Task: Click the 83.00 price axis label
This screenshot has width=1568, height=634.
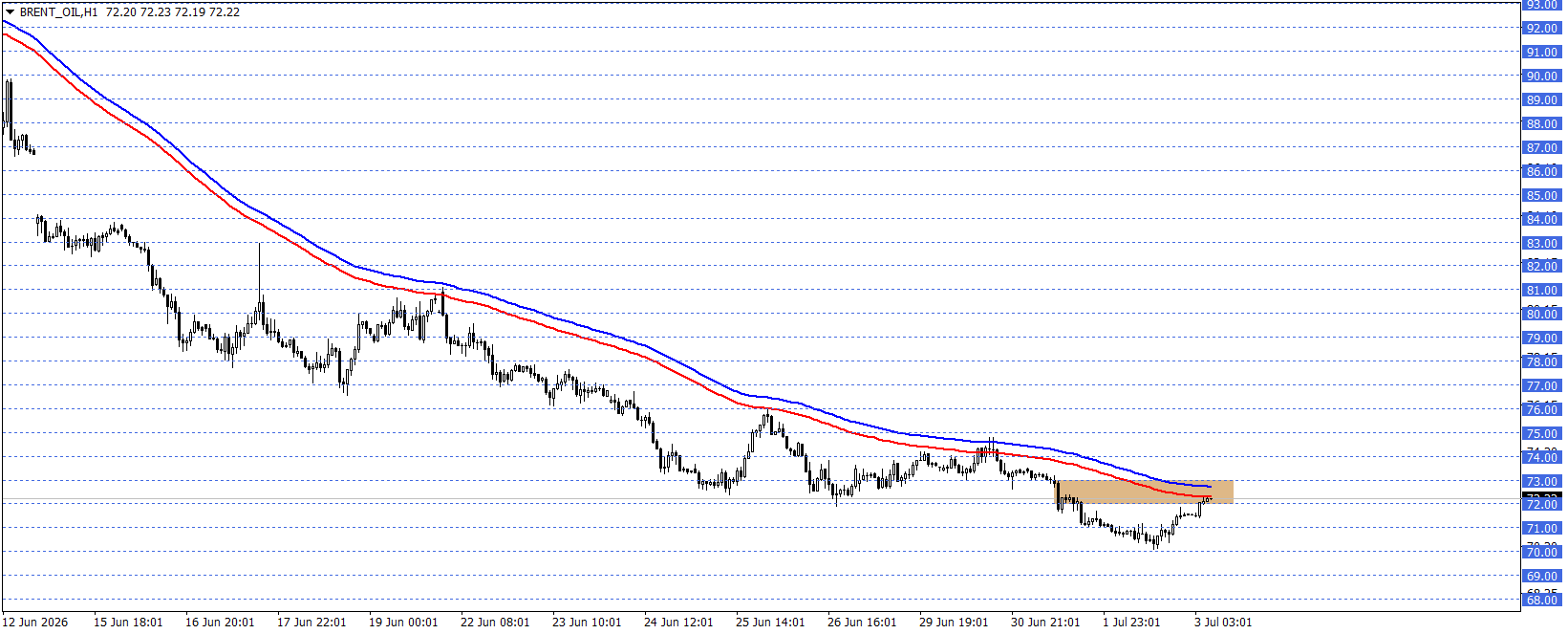Action: point(1541,244)
